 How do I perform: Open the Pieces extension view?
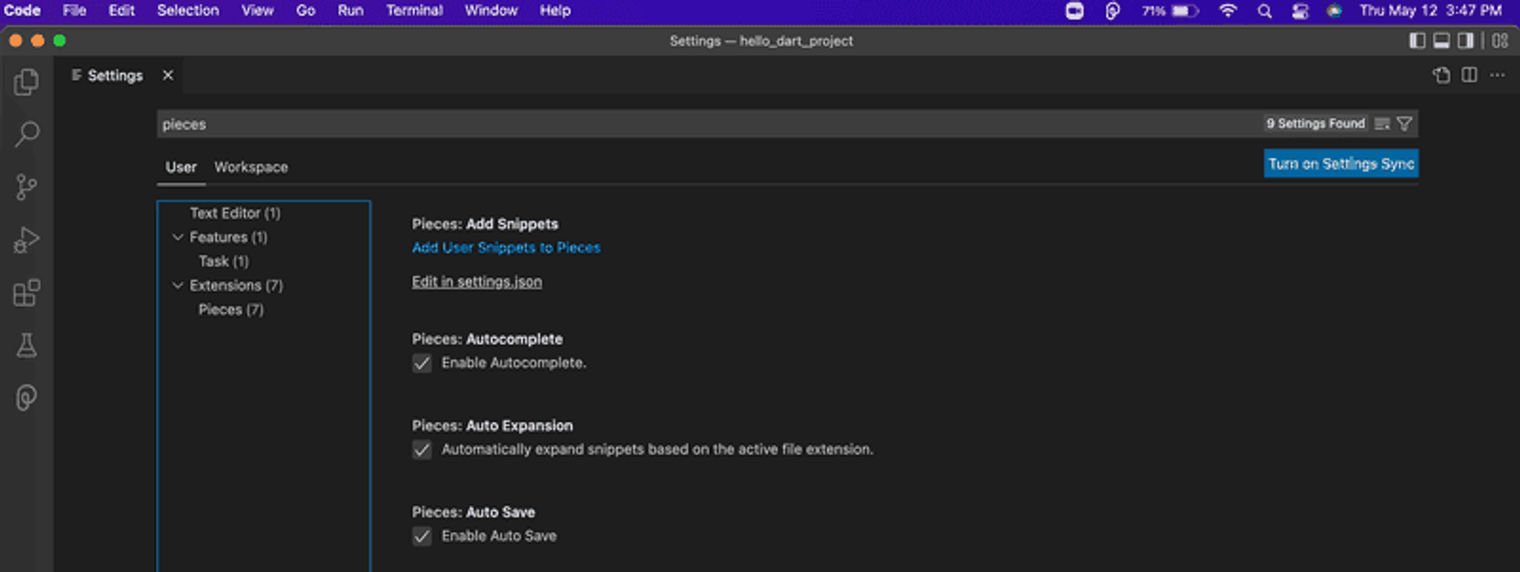(x=27, y=398)
